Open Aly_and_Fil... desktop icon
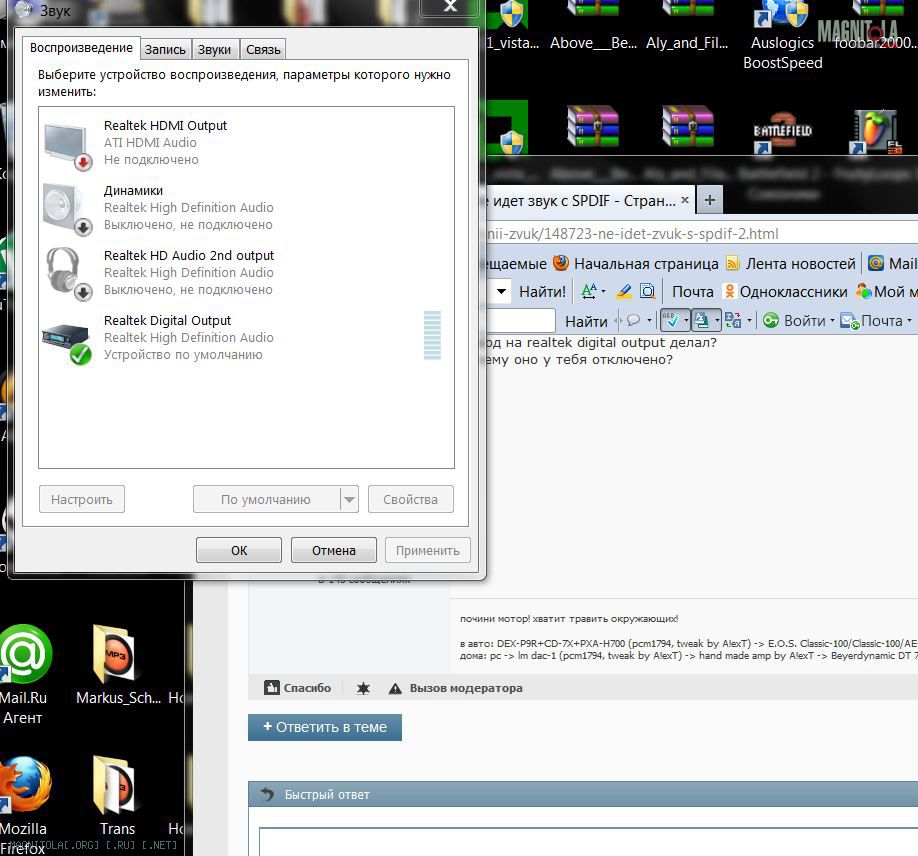This screenshot has height=856, width=918. [687, 26]
